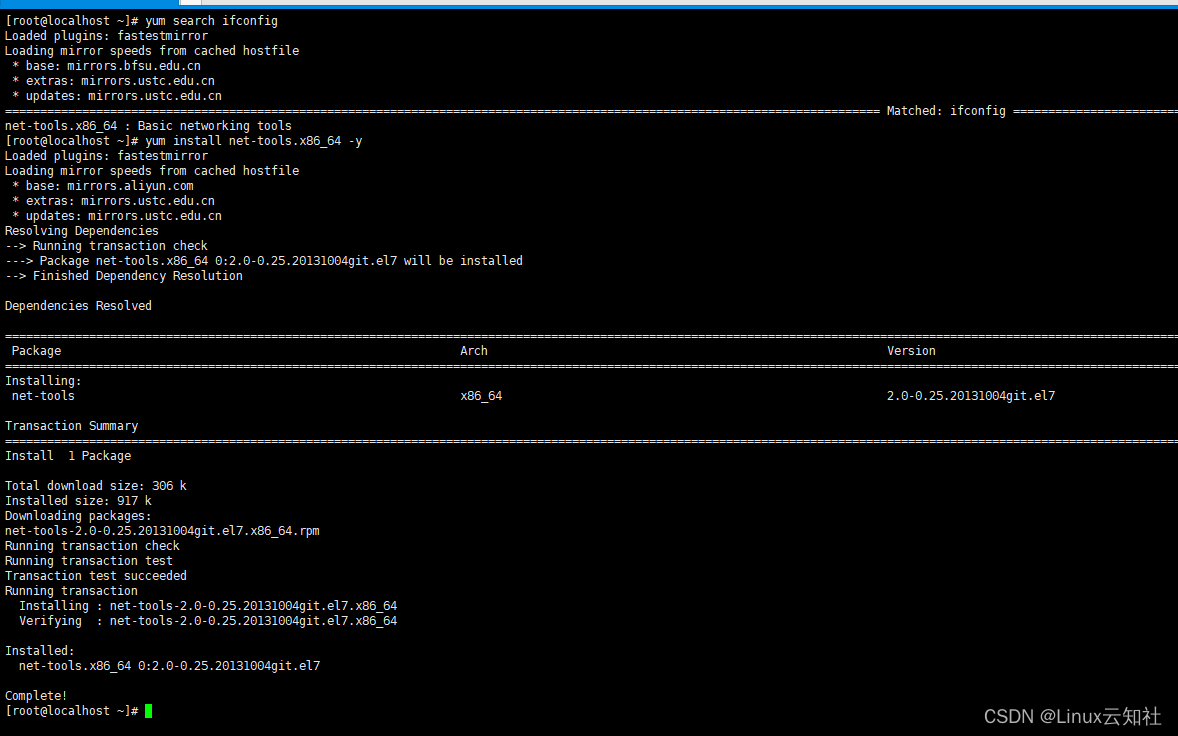
Task: Click the green terminal cursor block
Action: click(147, 710)
